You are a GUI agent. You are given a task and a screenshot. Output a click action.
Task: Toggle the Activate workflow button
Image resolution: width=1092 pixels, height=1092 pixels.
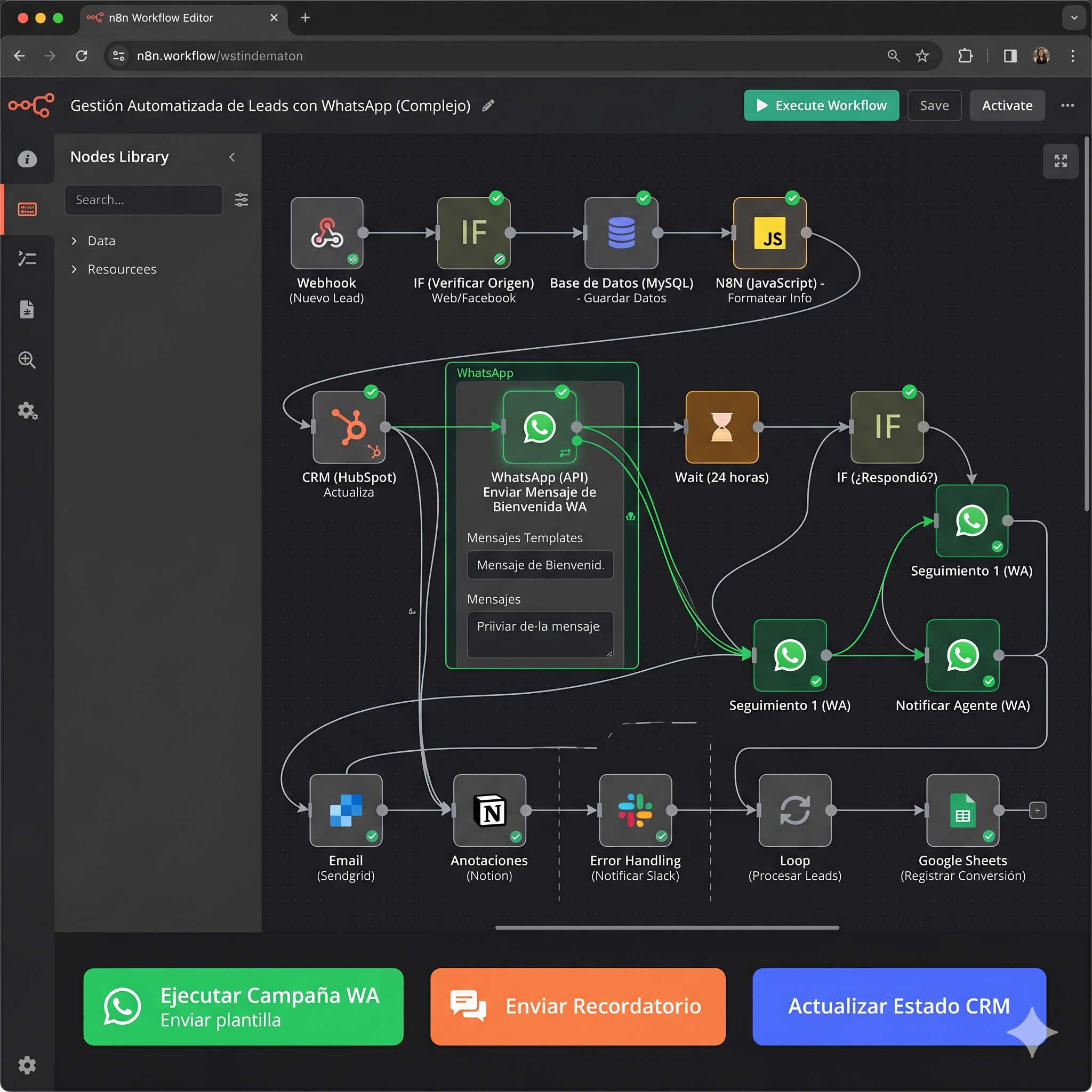(1007, 106)
